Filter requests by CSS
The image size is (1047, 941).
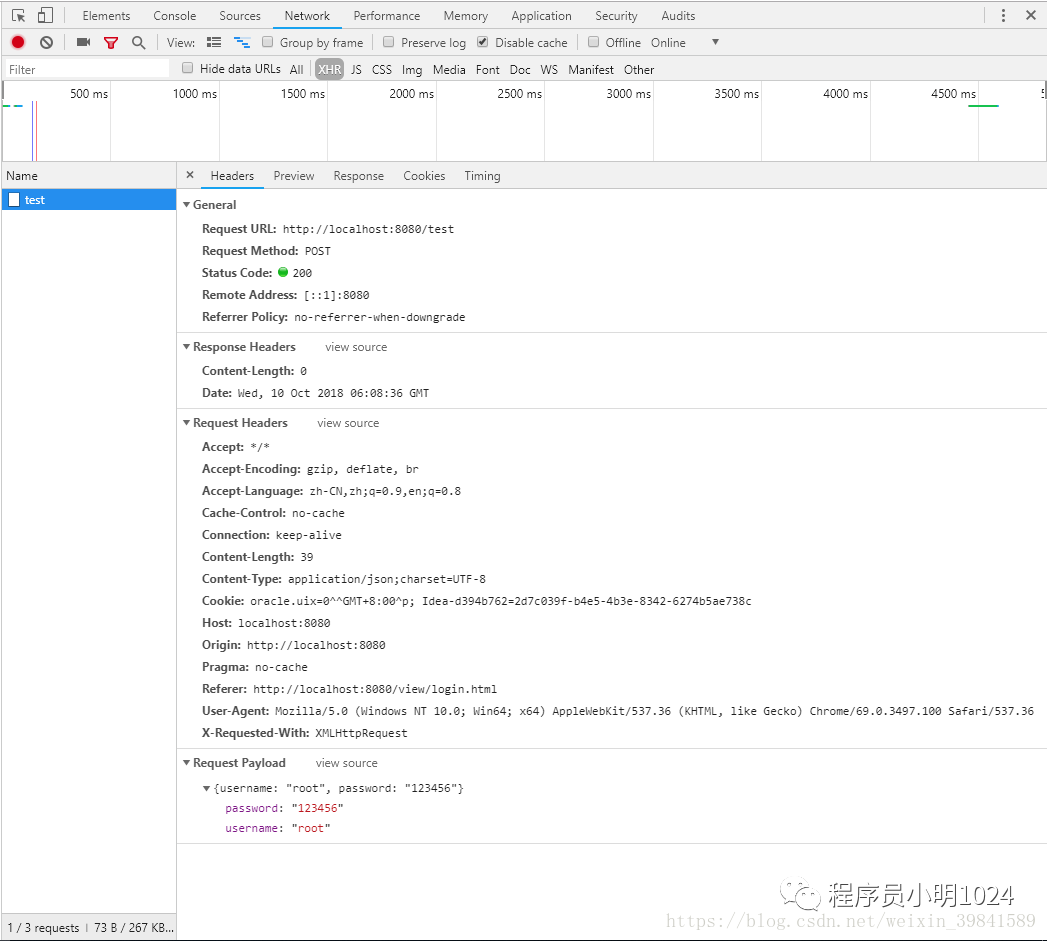click(x=382, y=69)
